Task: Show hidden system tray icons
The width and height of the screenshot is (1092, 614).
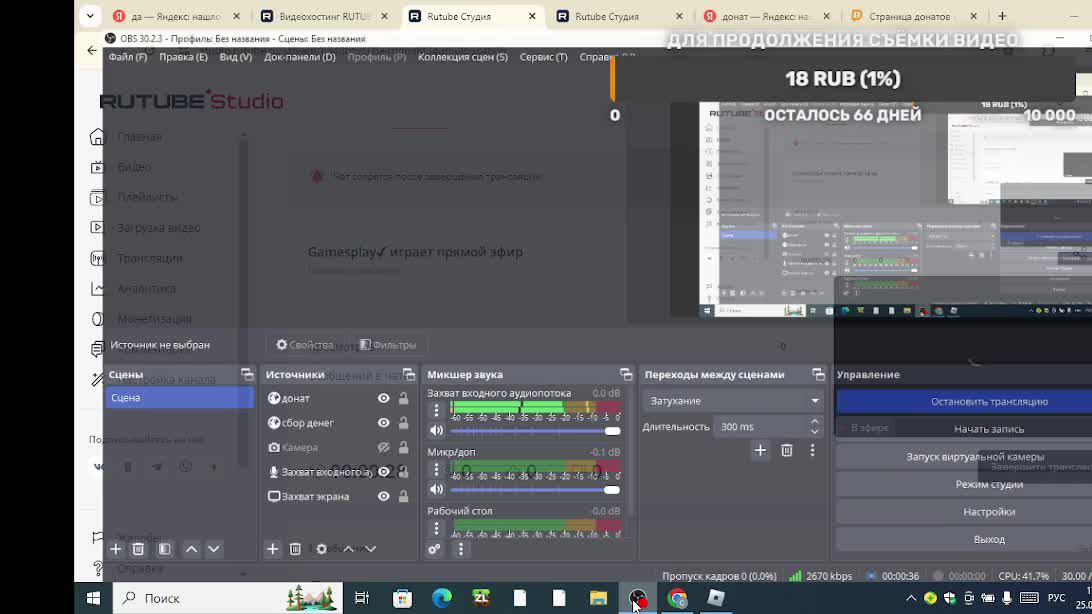Action: tap(911, 598)
